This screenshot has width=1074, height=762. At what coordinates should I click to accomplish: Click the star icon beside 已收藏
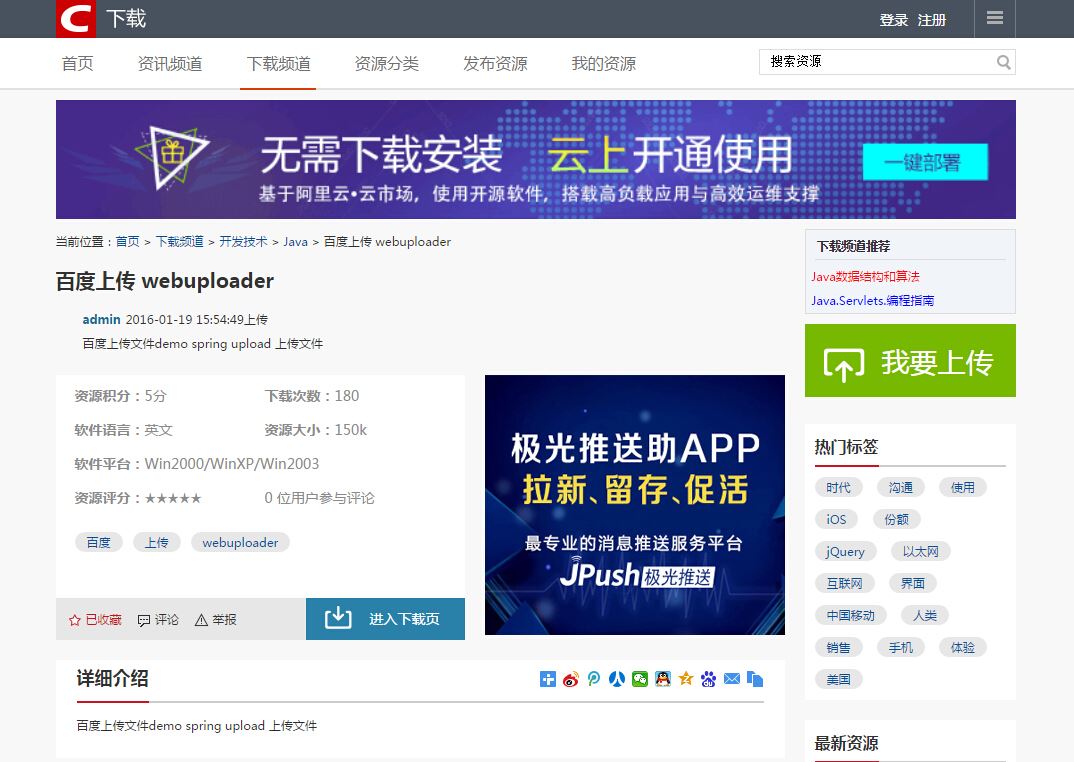coord(75,620)
